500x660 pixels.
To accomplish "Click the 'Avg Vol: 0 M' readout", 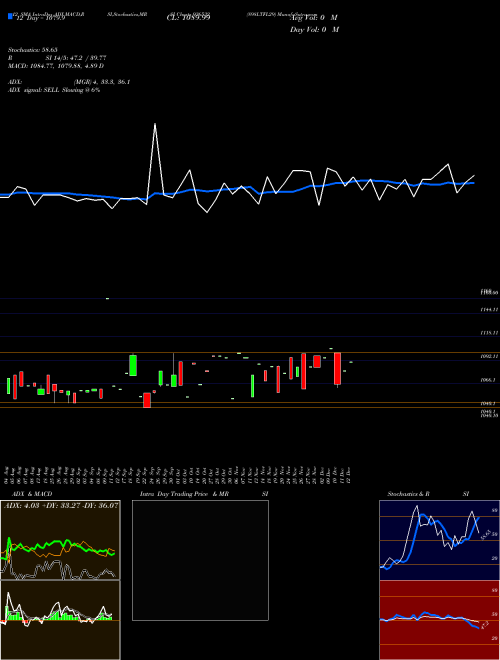I will pos(314,18).
